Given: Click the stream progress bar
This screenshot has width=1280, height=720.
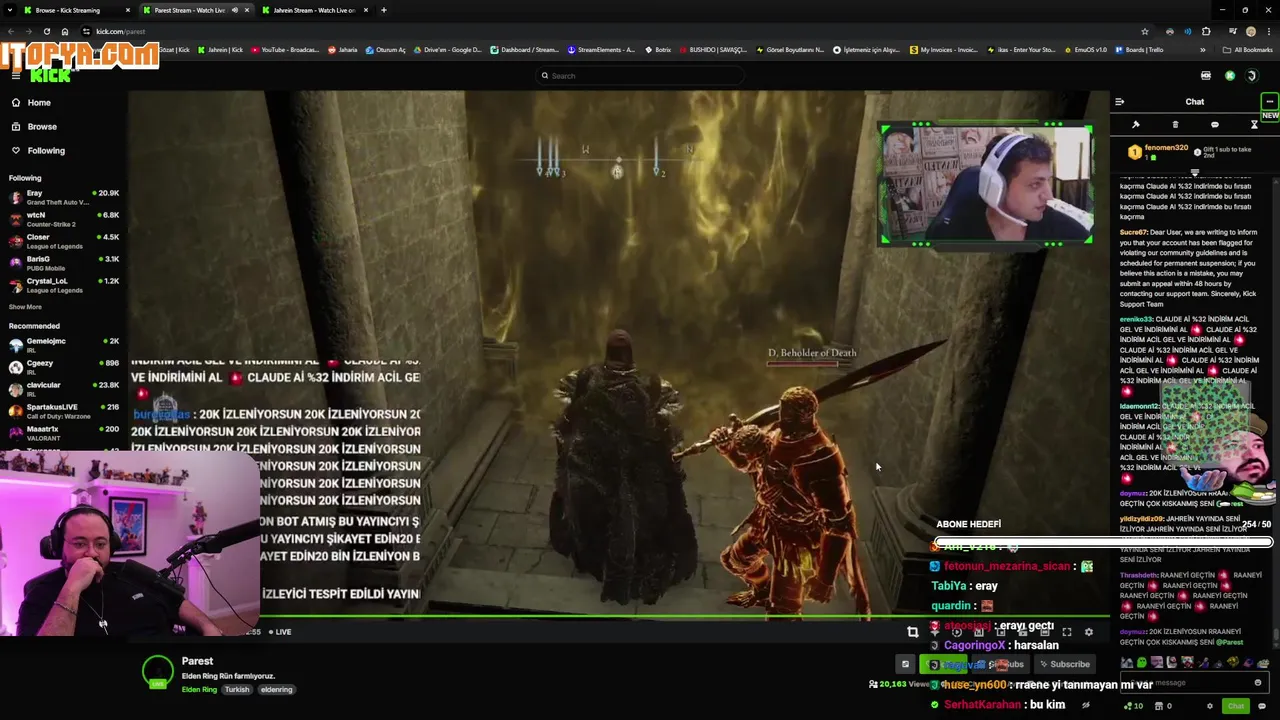Looking at the screenshot, I should tap(618, 616).
